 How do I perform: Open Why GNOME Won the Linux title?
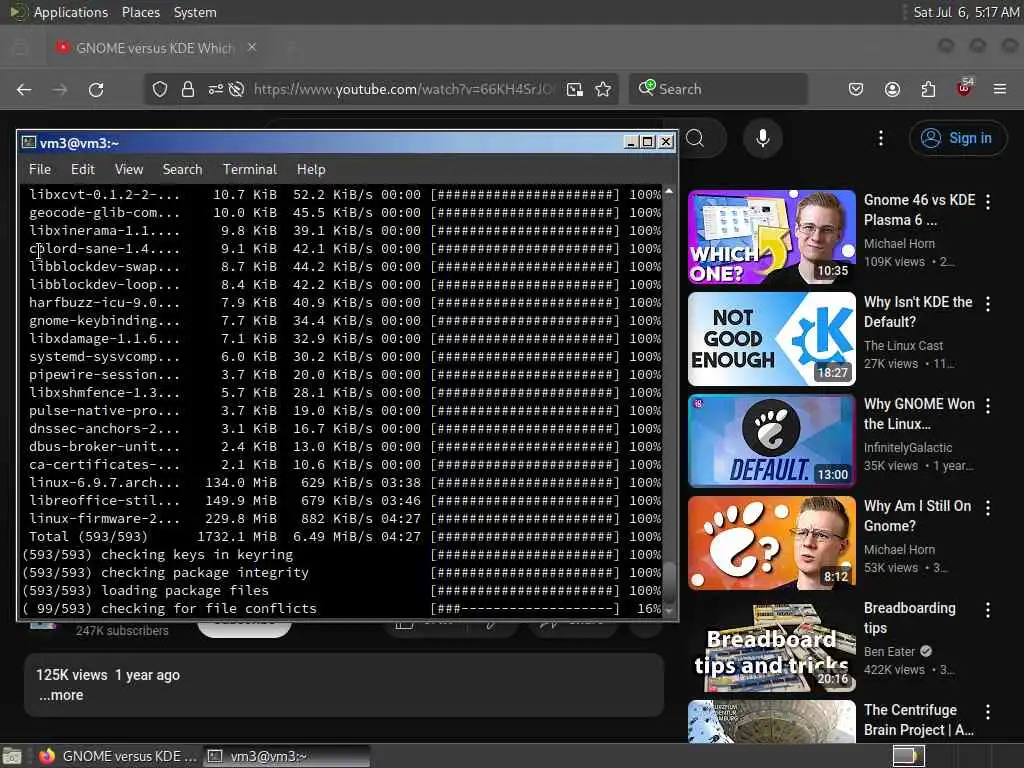point(920,414)
